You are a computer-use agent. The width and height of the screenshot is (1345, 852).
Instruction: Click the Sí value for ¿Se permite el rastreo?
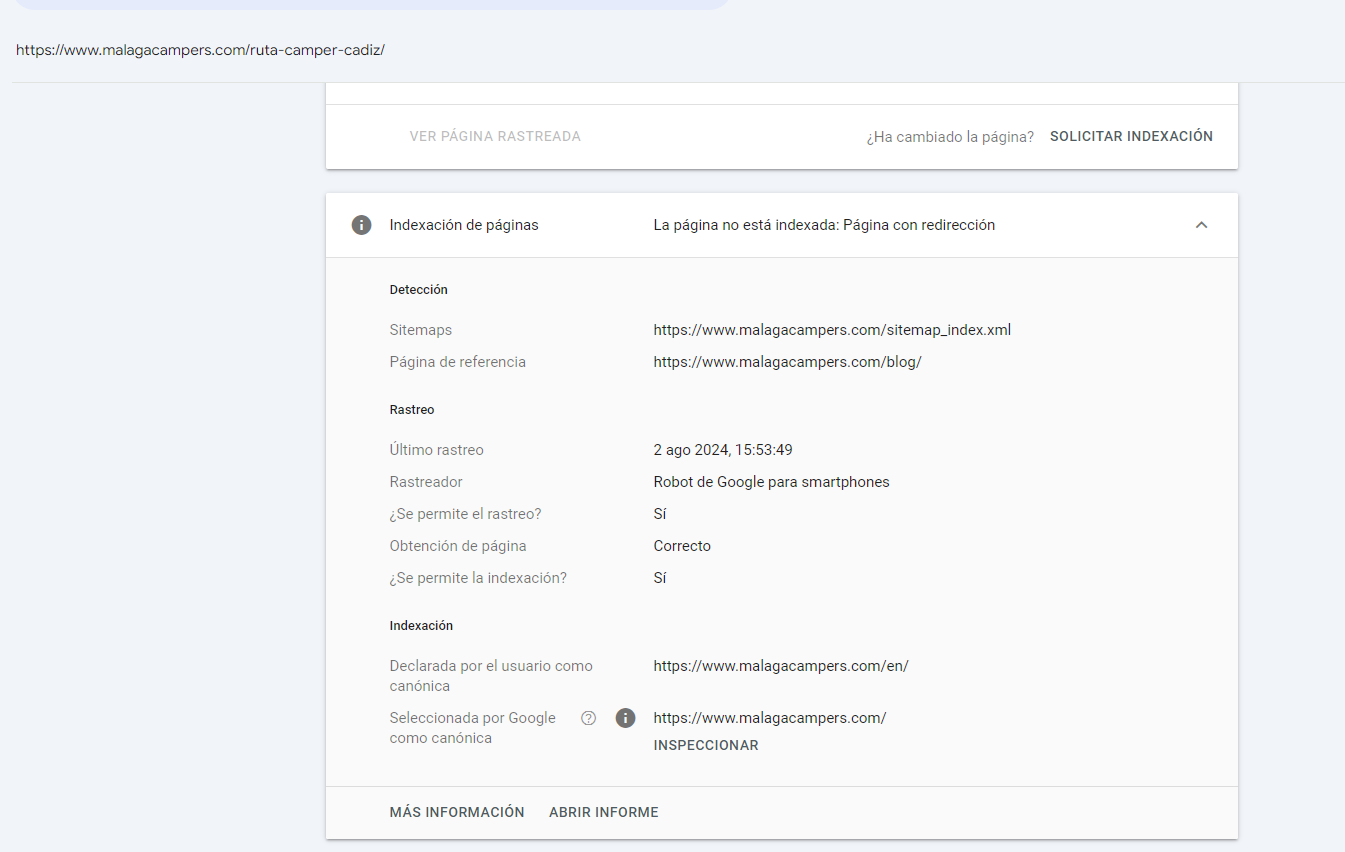(660, 514)
